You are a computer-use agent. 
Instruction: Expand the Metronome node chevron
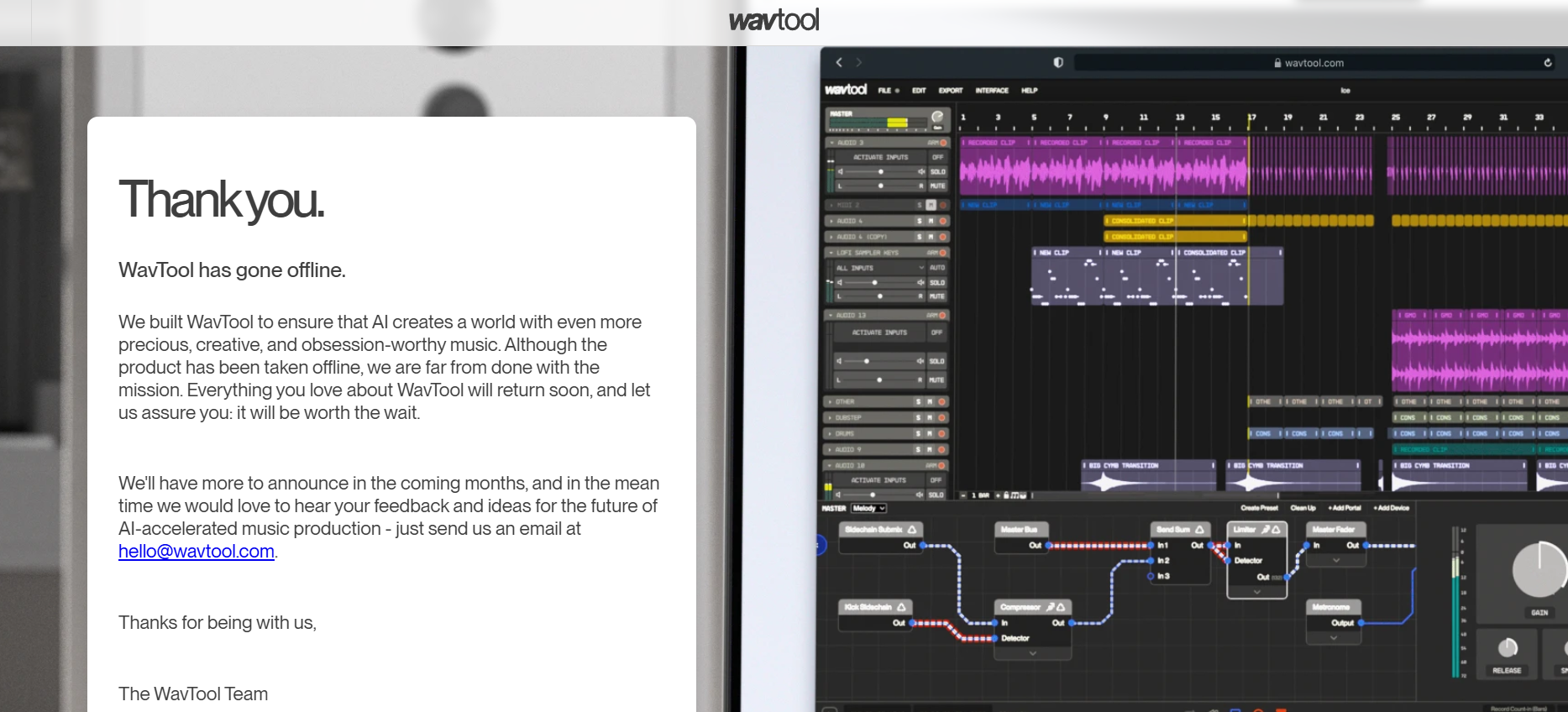(x=1334, y=638)
